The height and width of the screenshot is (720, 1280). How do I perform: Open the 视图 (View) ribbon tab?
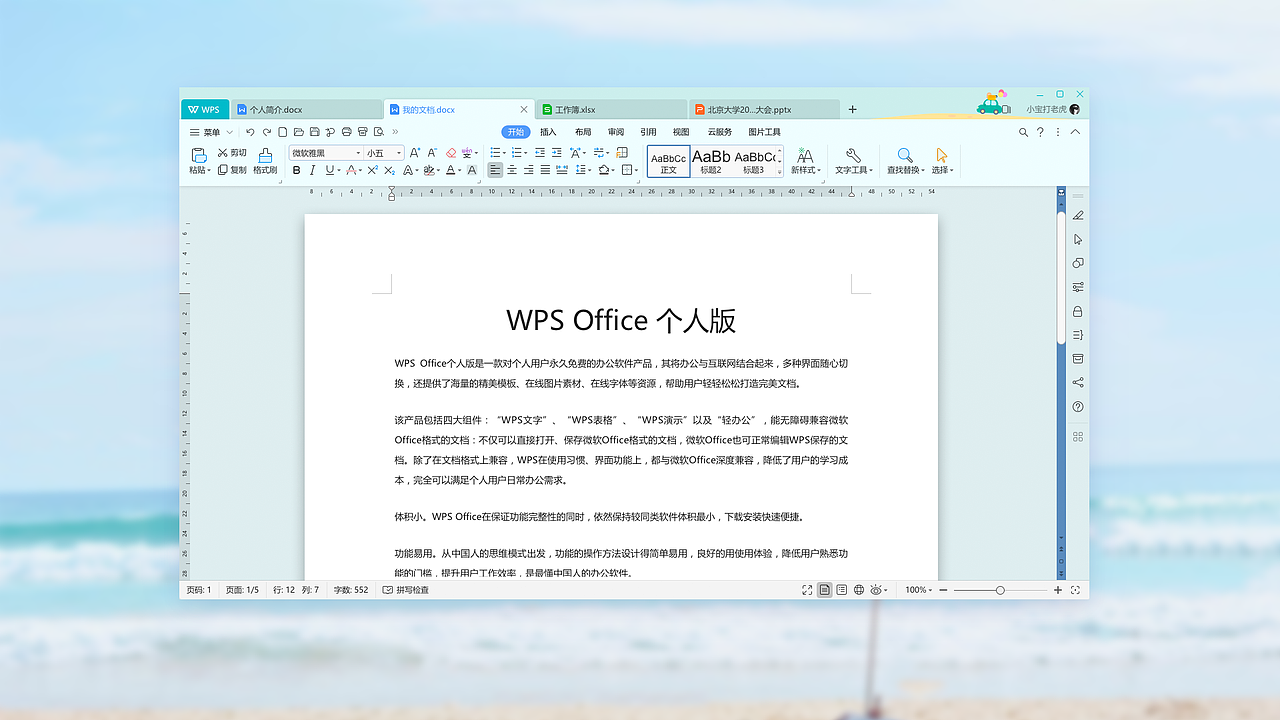coord(681,132)
